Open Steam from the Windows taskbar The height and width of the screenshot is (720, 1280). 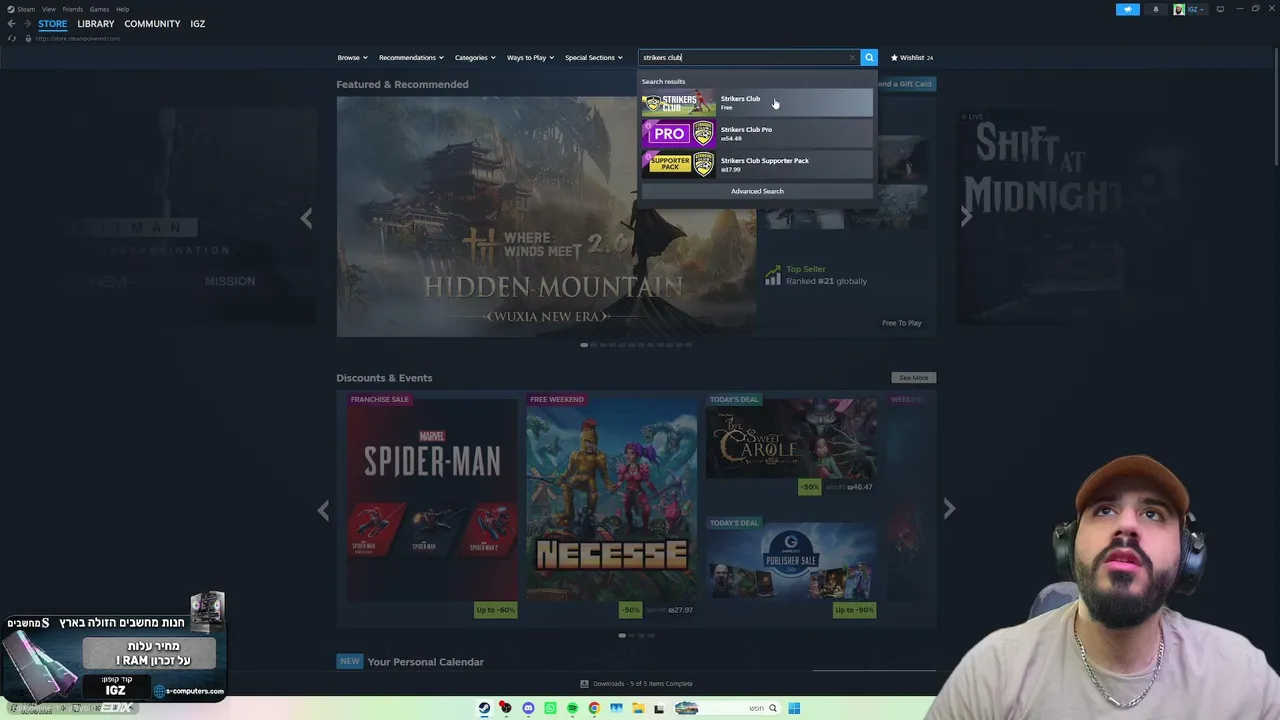pyautogui.click(x=484, y=708)
